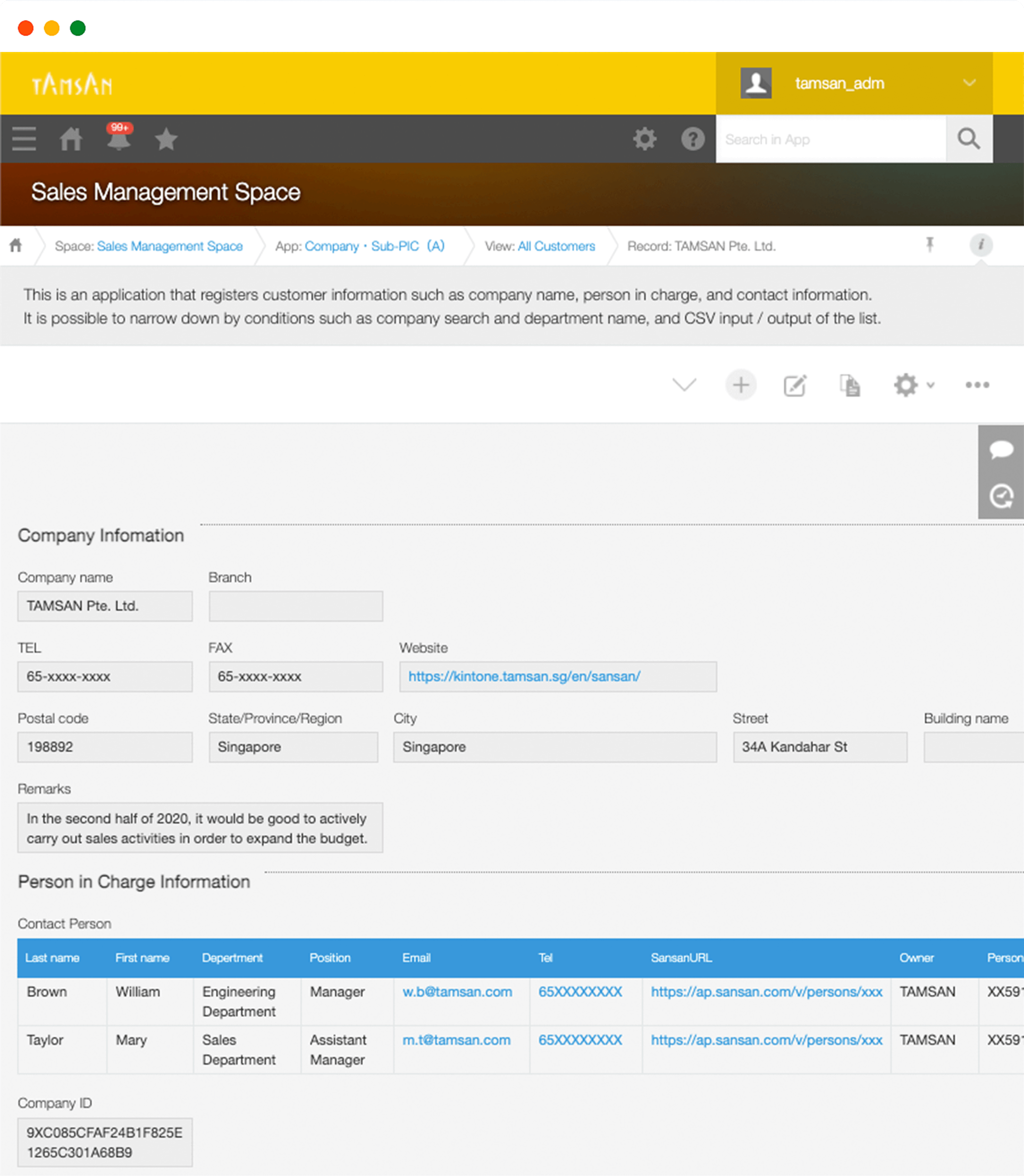
Task: Open the help question mark icon
Action: point(693,139)
